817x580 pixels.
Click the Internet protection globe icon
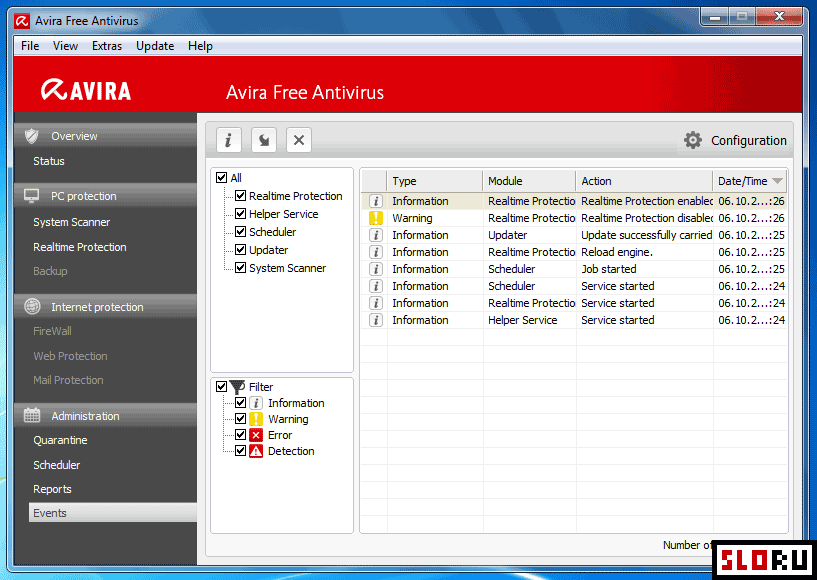tap(32, 307)
